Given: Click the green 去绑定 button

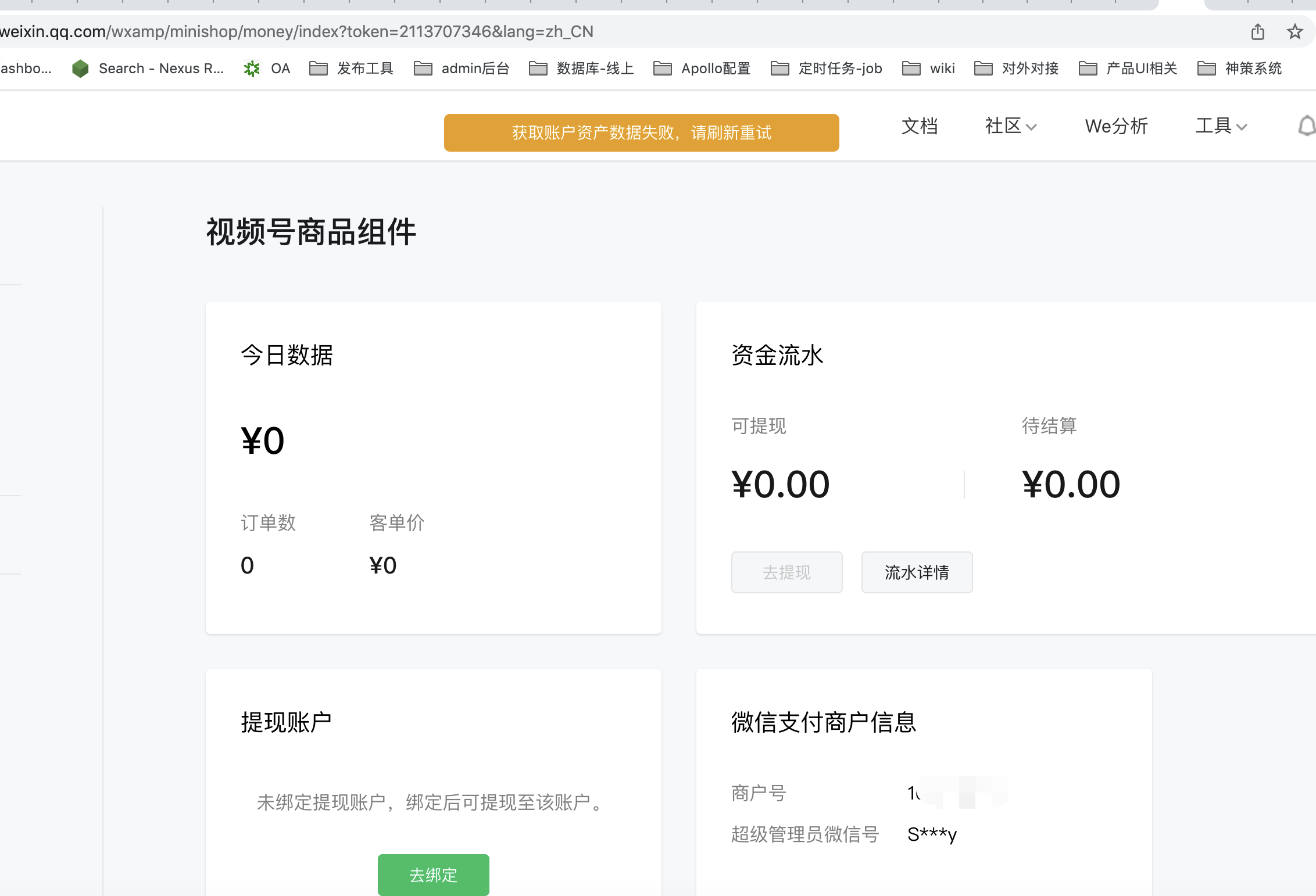Looking at the screenshot, I should 433,875.
